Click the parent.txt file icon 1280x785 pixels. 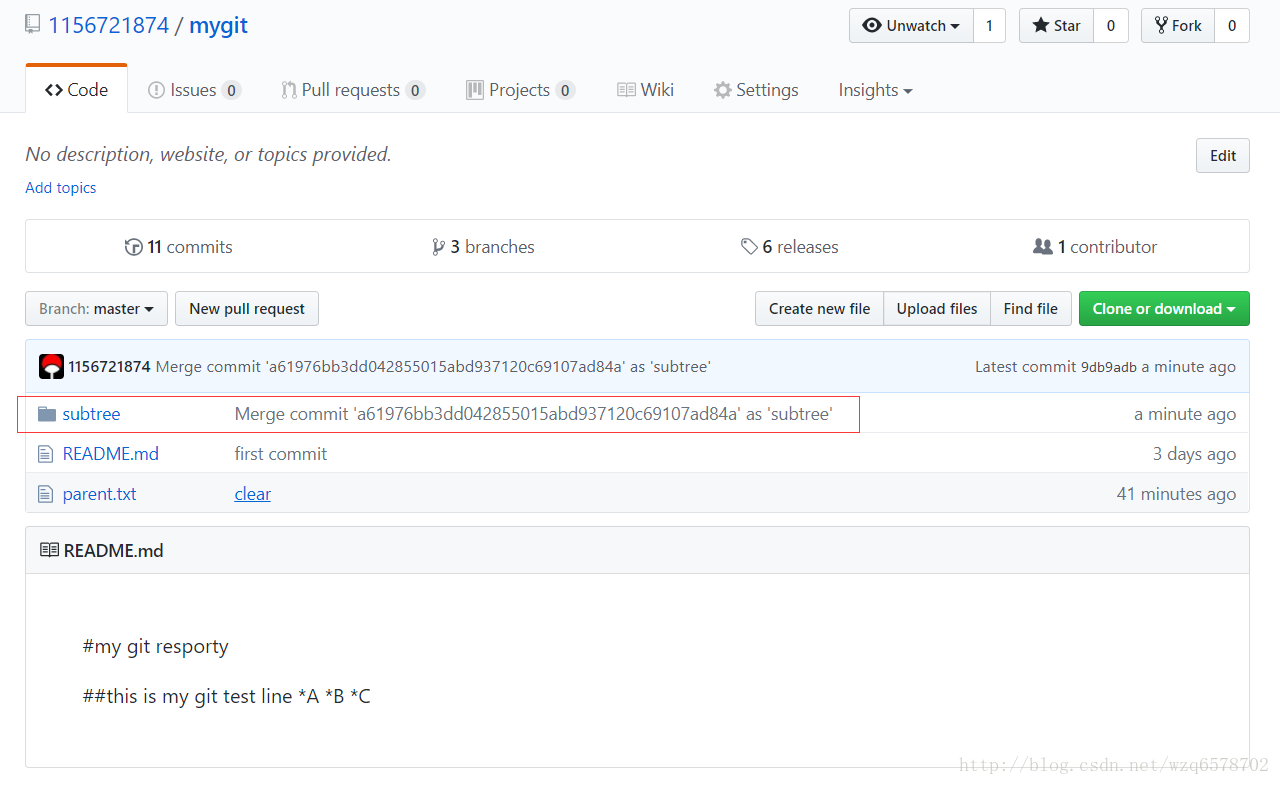tap(45, 494)
